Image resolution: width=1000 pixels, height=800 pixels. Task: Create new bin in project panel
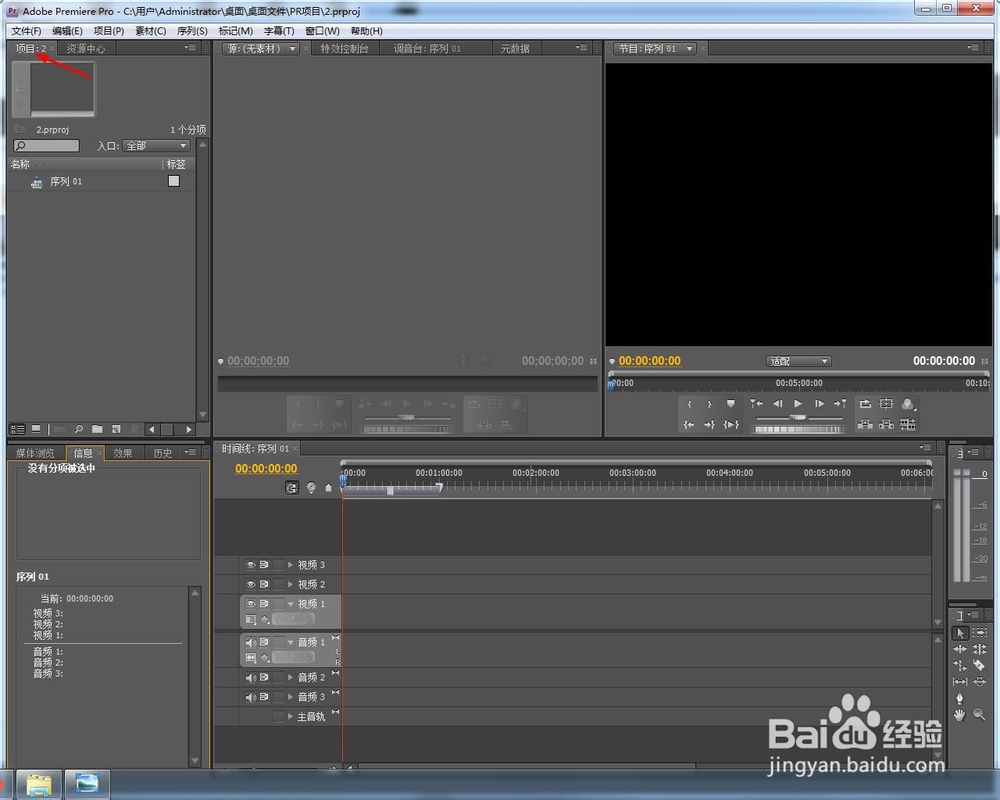point(97,429)
